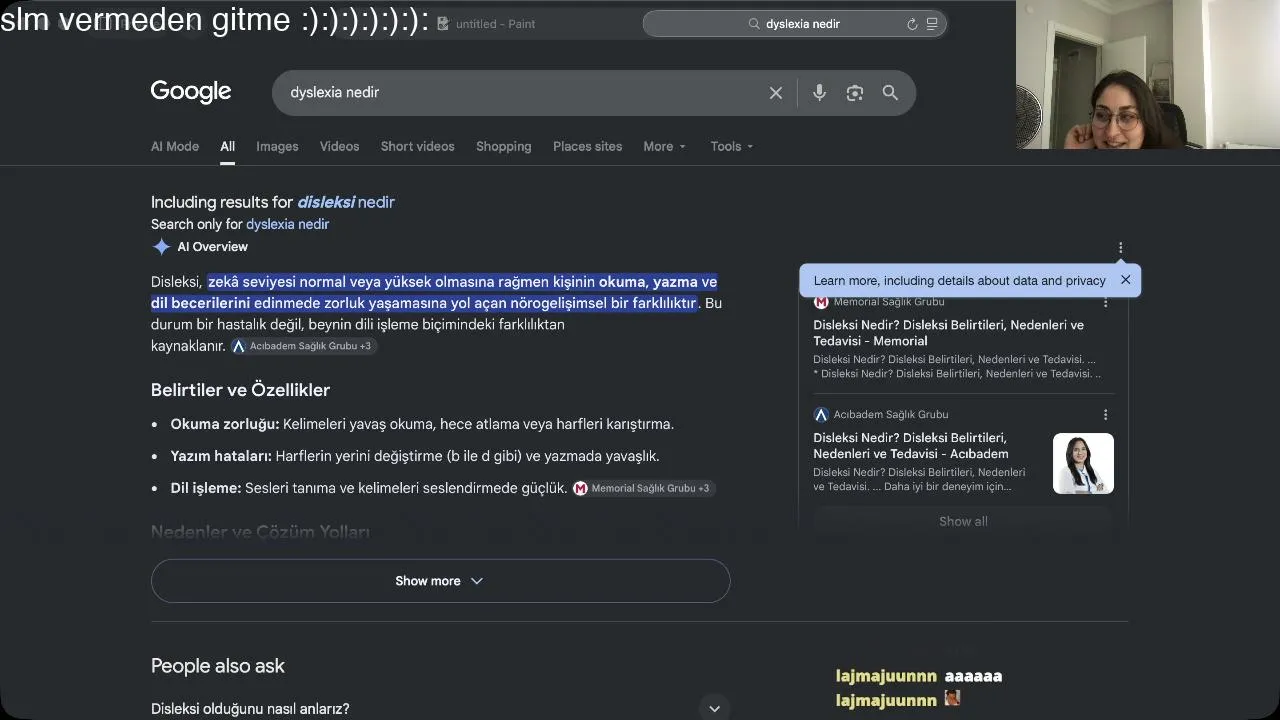Clear the Google search box text

776,93
